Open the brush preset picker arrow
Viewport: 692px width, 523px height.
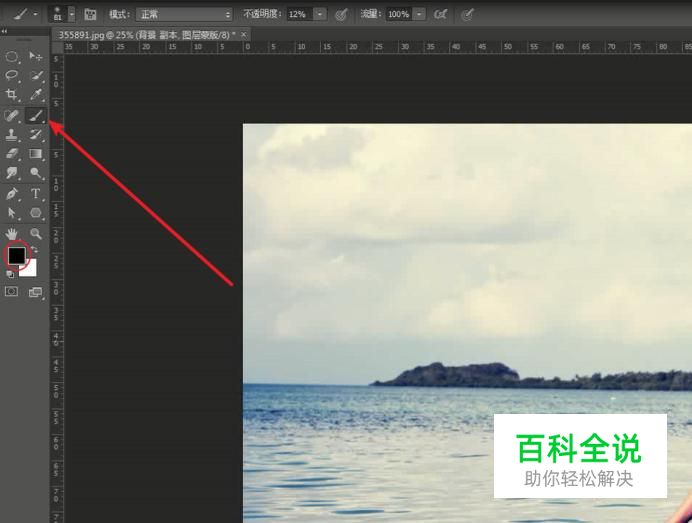pyautogui.click(x=71, y=15)
